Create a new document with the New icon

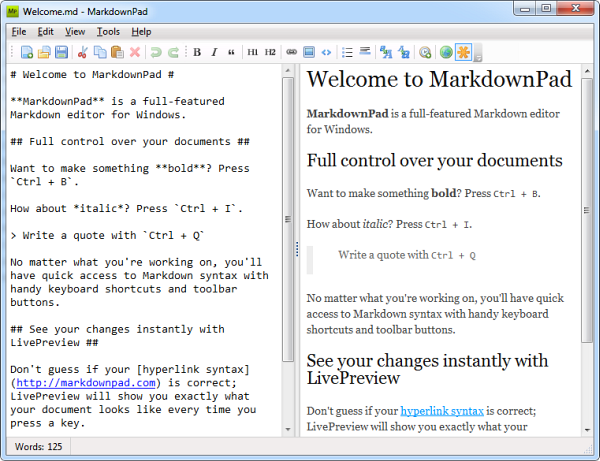pos(26,52)
